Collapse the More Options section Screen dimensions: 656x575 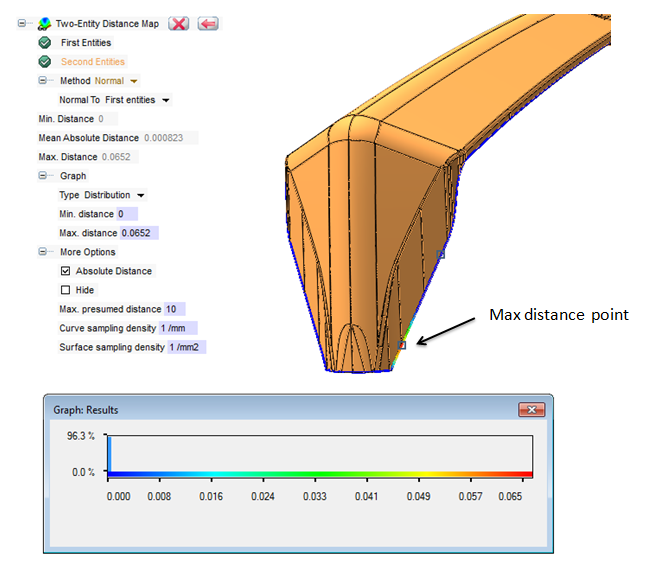click(x=43, y=252)
